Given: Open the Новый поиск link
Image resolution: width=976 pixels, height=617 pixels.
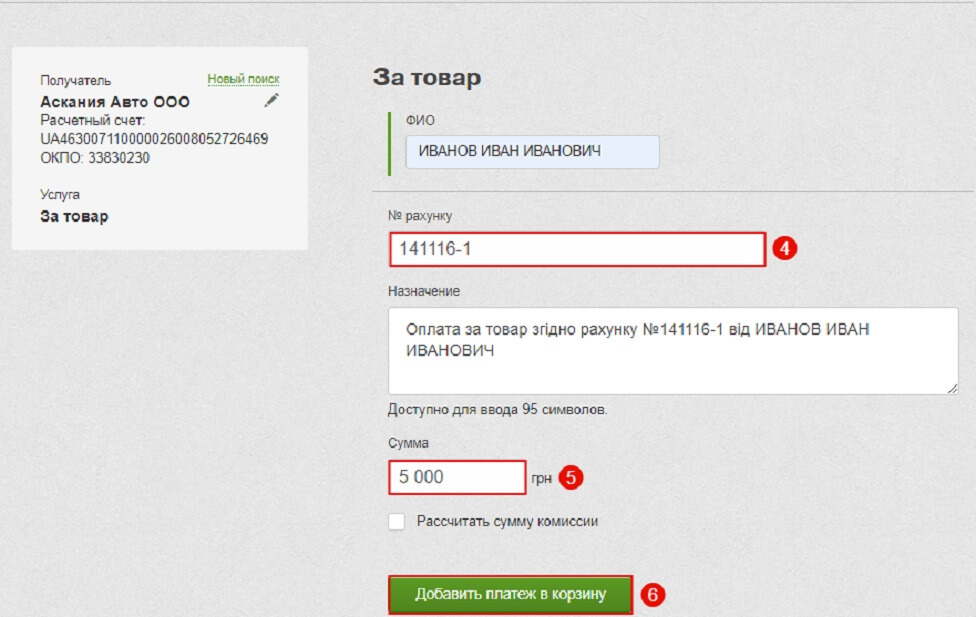Looking at the screenshot, I should [x=243, y=79].
